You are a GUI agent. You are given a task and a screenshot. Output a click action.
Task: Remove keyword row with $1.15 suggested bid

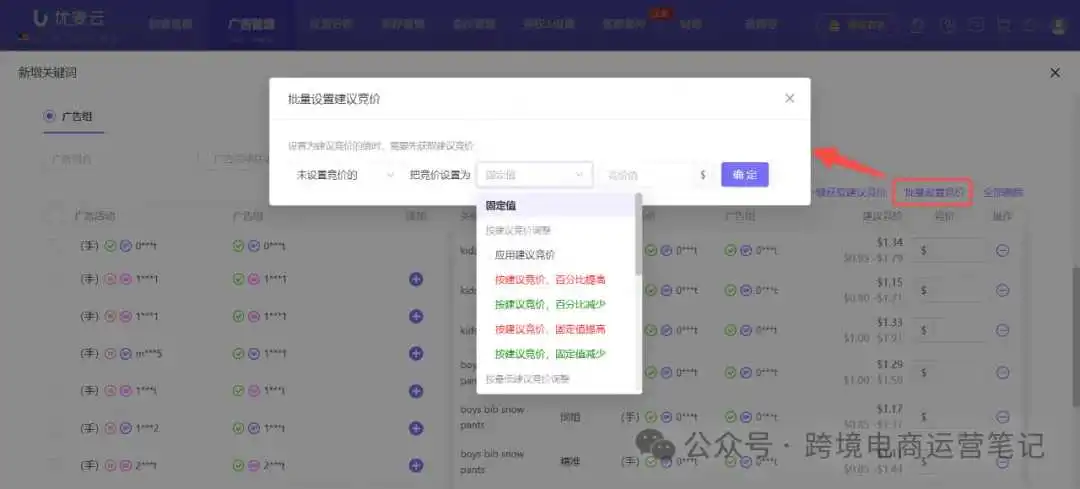(1003, 291)
